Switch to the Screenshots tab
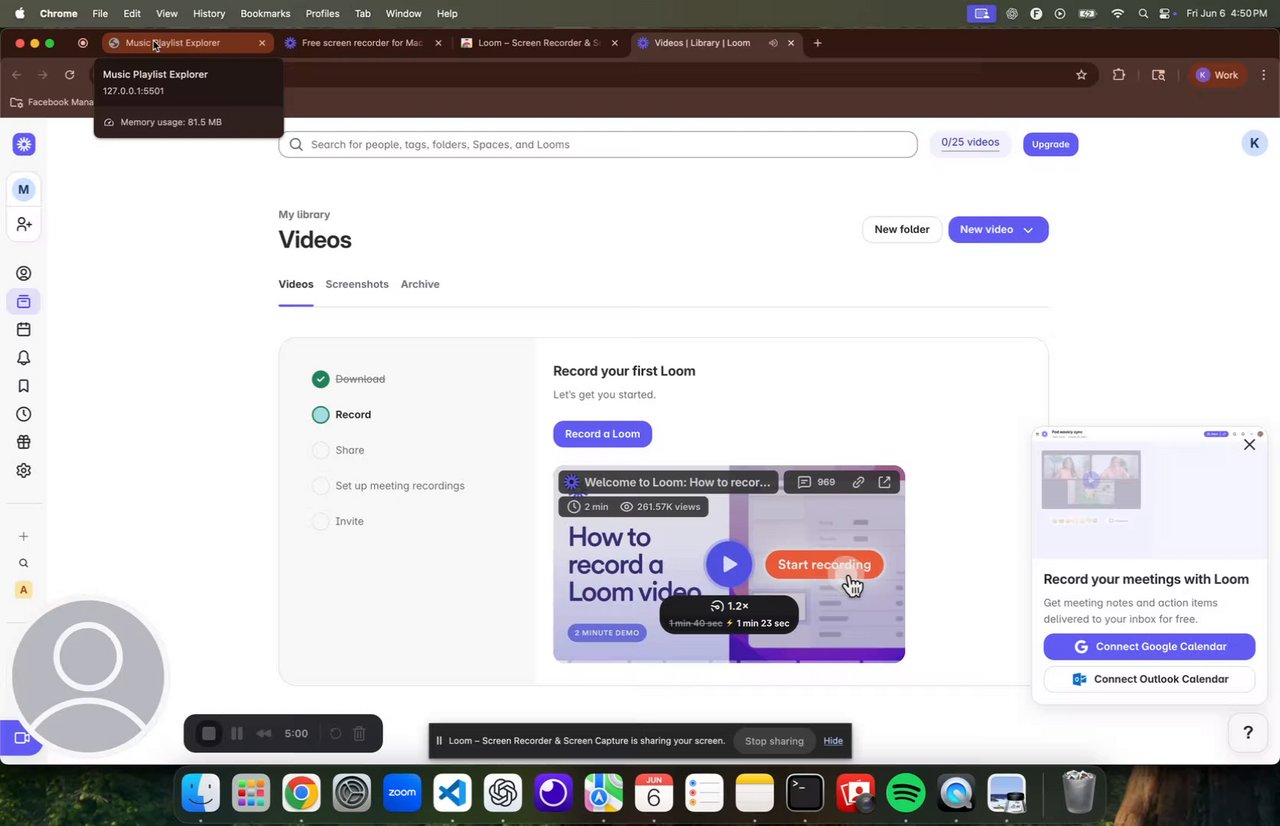The width and height of the screenshot is (1280, 826). click(357, 284)
